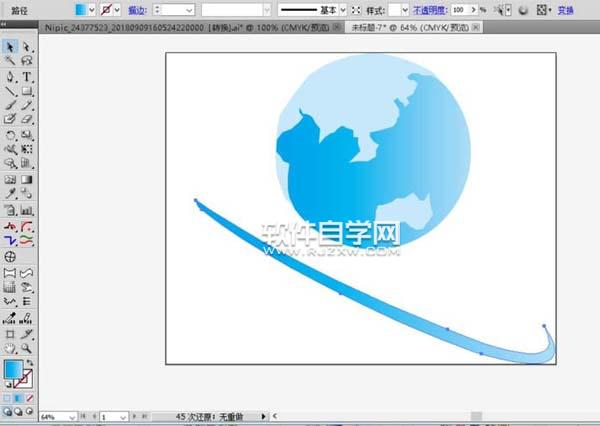Image resolution: width=600 pixels, height=426 pixels.
Task: Switch to third screen mode icon
Action: [29, 412]
